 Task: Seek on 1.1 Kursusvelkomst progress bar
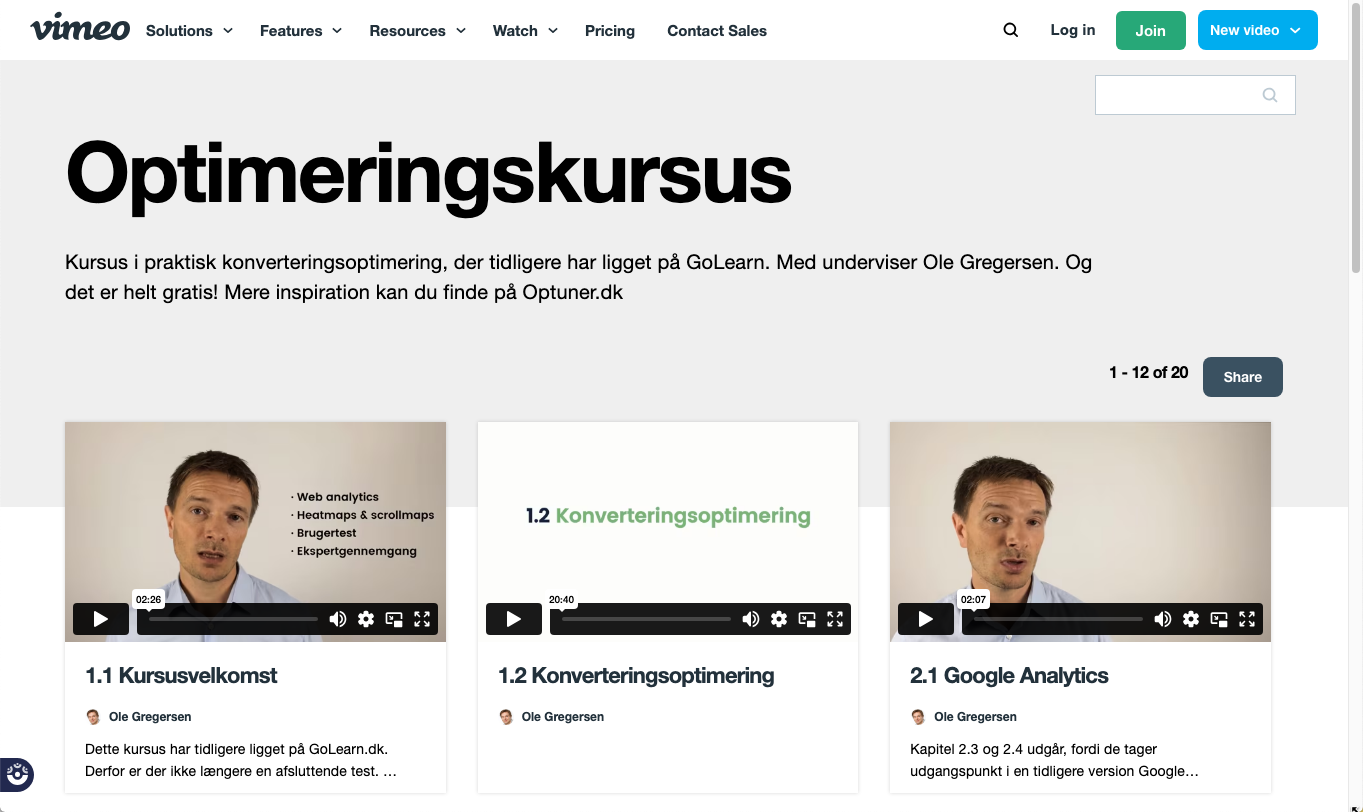click(x=233, y=619)
